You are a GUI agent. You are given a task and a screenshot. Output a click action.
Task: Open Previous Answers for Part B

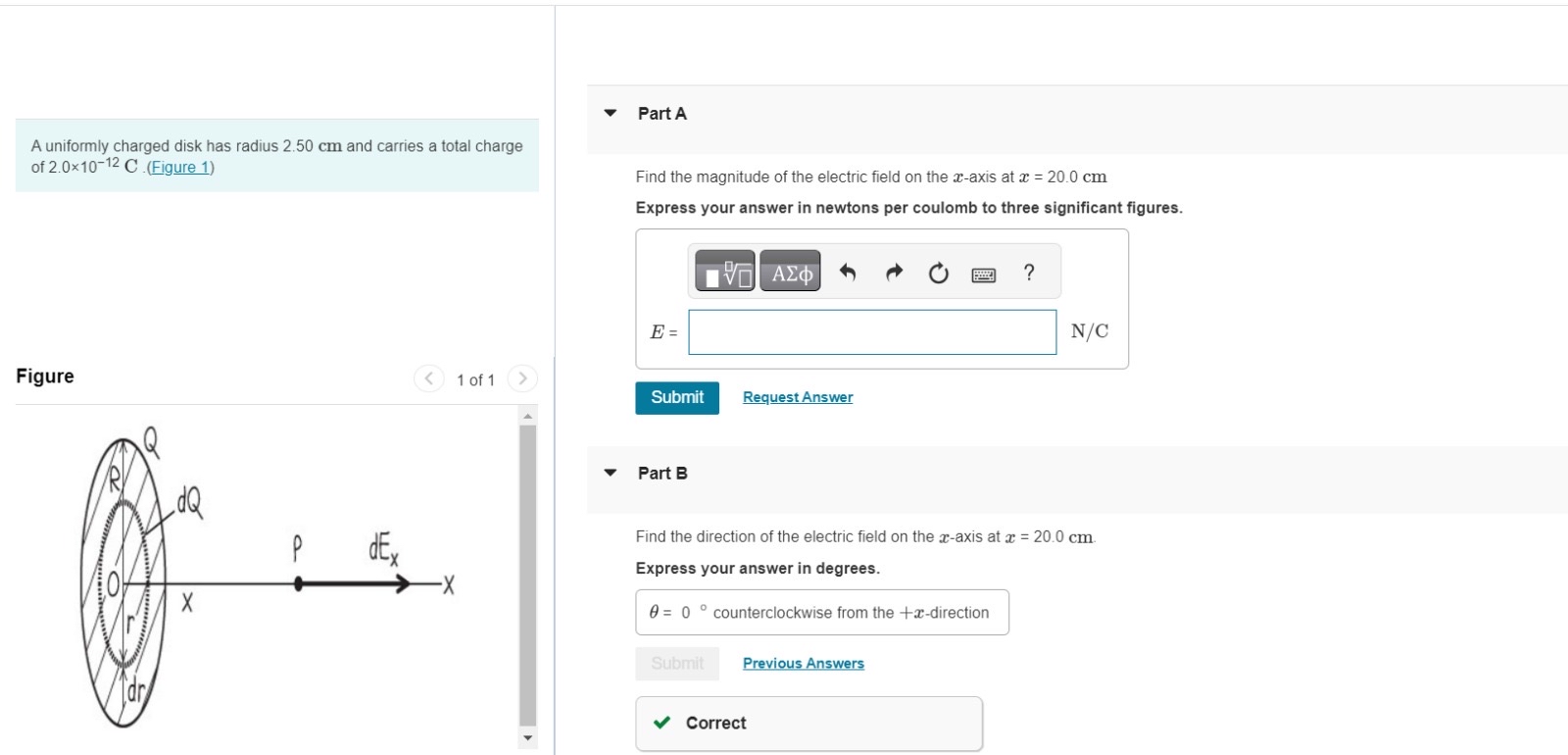pyautogui.click(x=803, y=663)
